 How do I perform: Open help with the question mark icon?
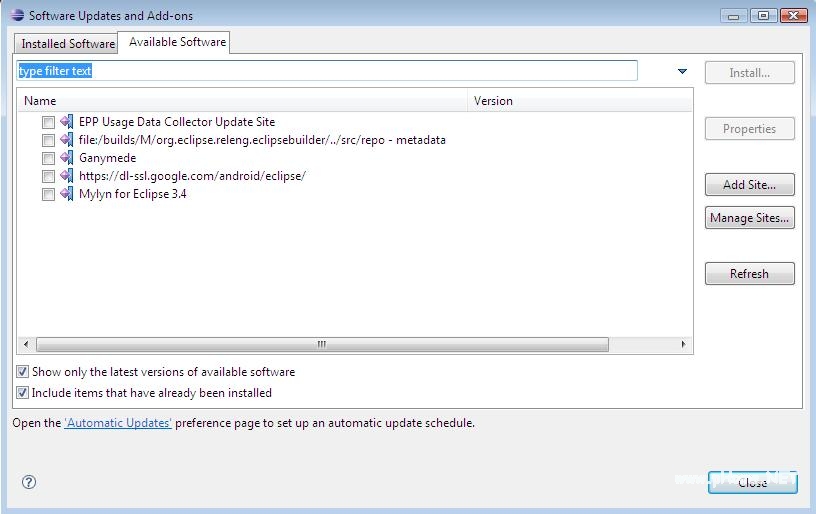[29, 482]
